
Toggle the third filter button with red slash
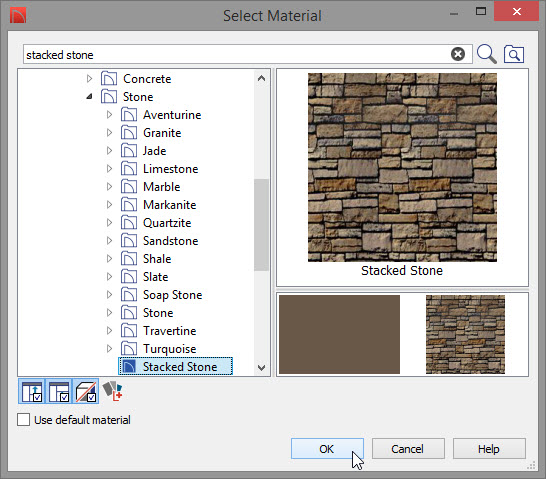(86, 391)
